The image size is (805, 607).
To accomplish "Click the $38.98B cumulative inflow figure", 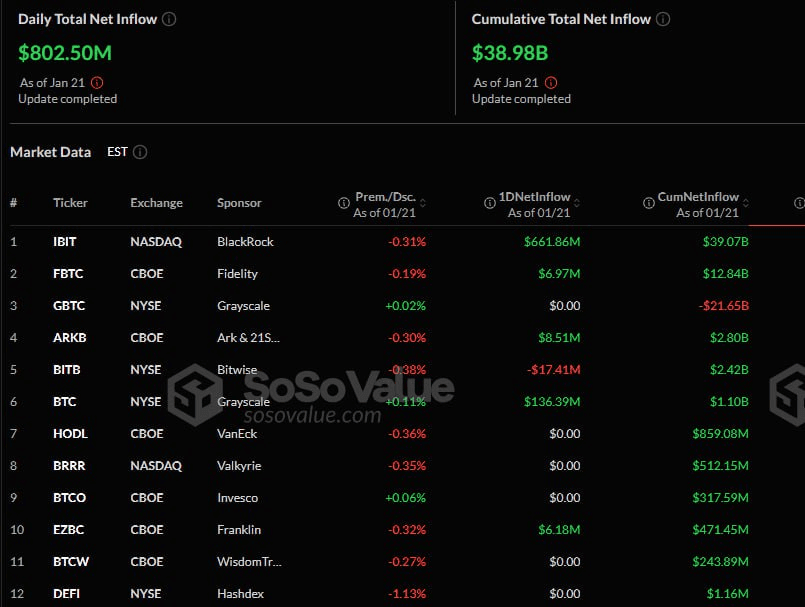I will (x=510, y=53).
